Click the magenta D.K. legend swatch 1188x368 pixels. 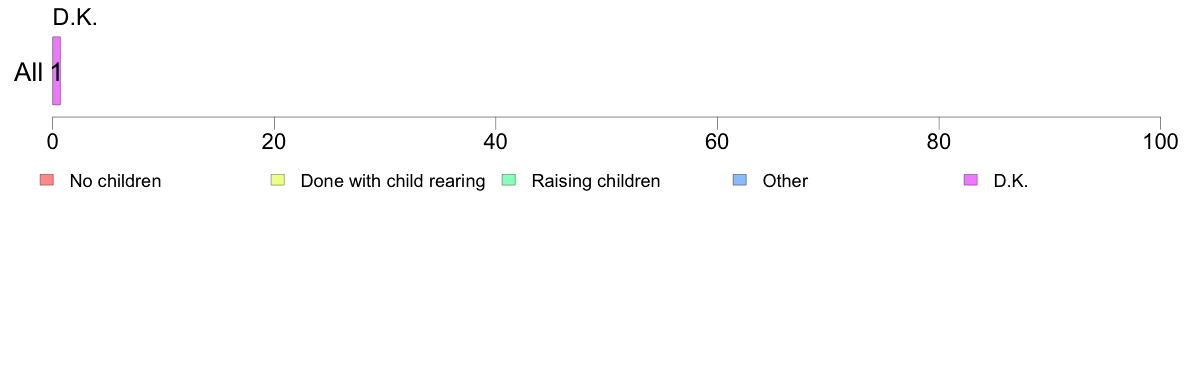point(971,180)
